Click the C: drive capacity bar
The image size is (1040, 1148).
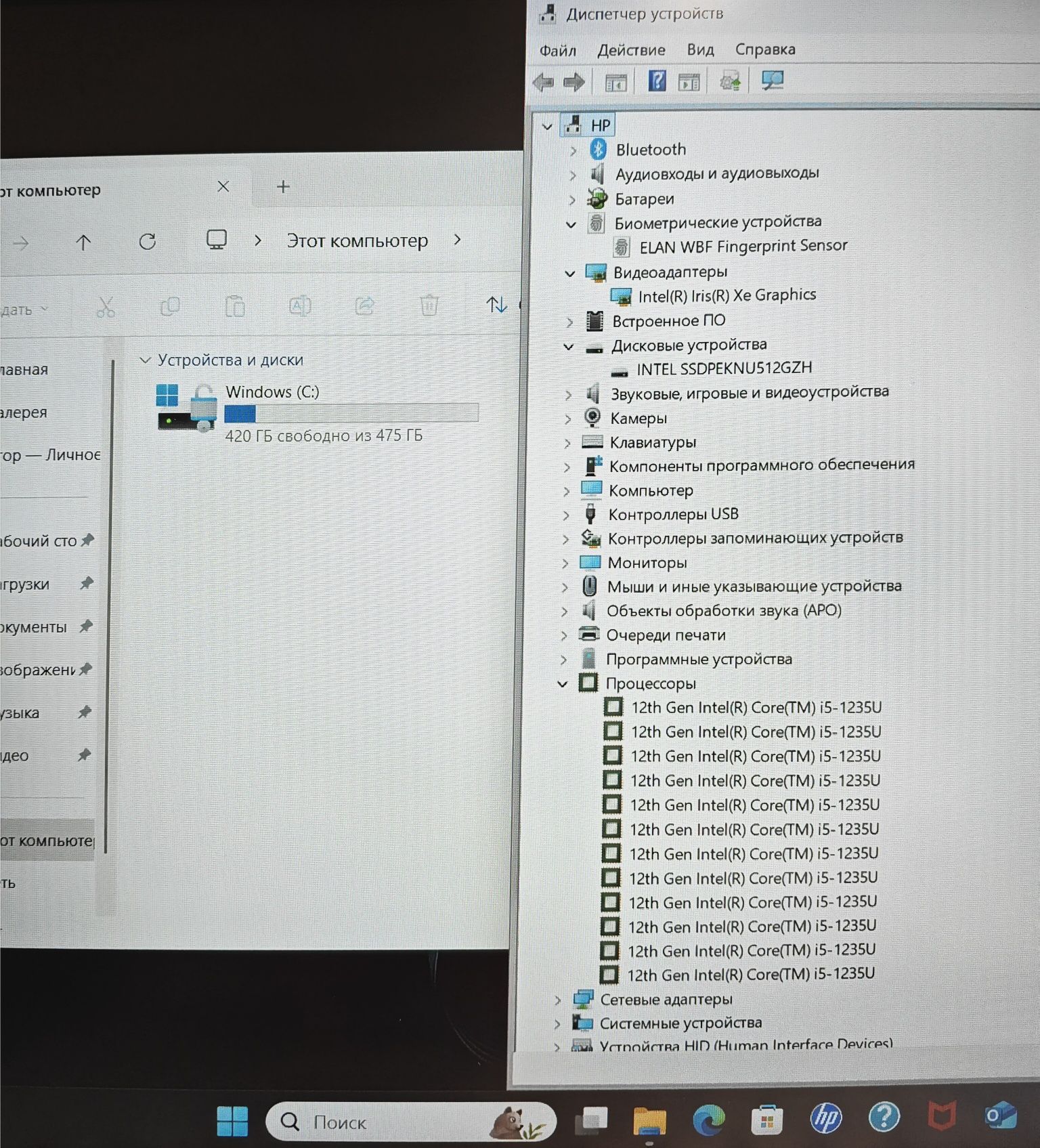click(x=351, y=413)
